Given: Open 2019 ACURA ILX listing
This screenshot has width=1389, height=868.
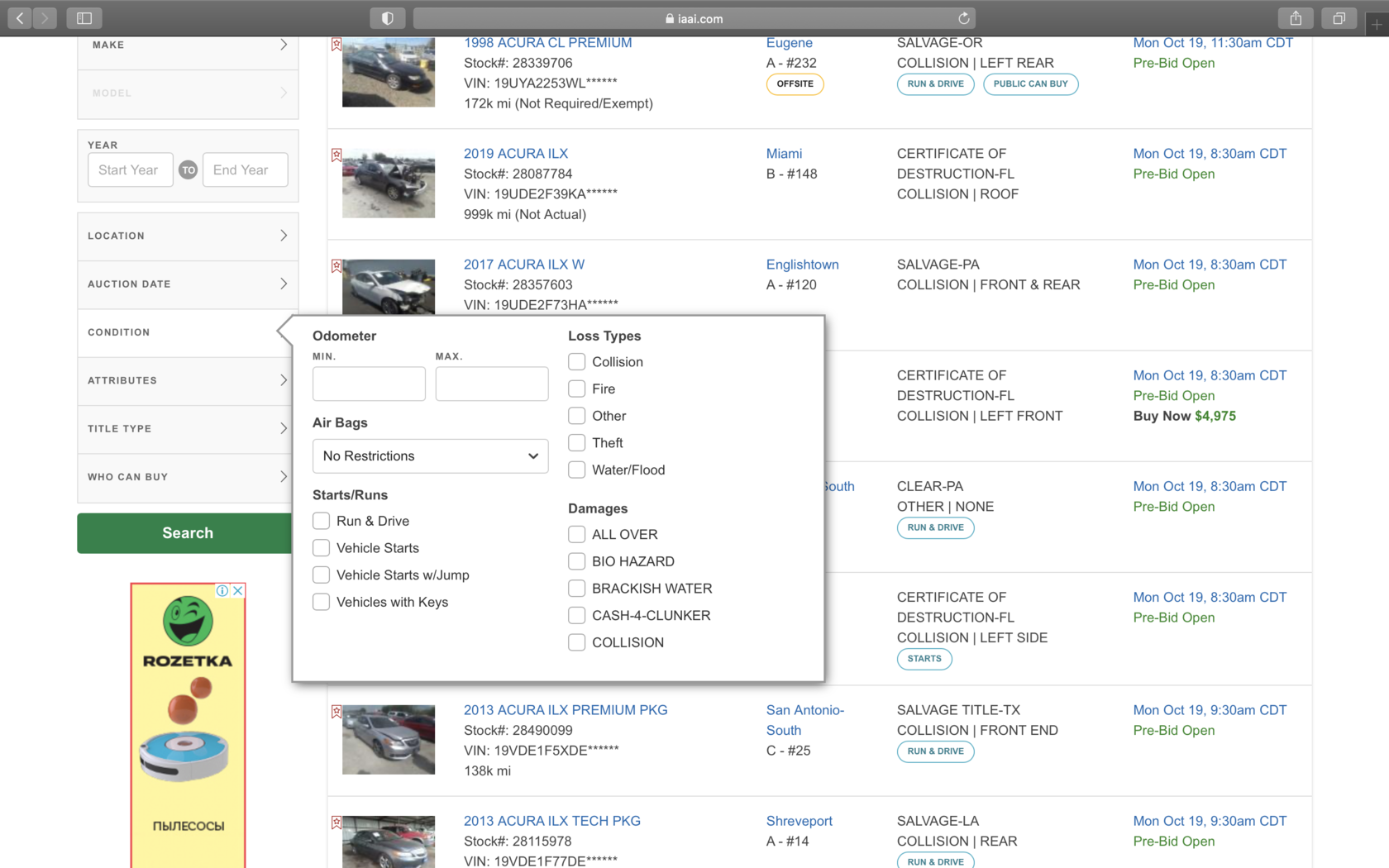Looking at the screenshot, I should click(x=516, y=154).
